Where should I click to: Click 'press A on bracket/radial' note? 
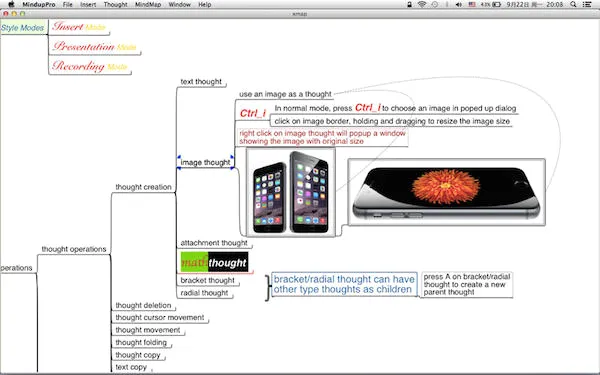467,284
